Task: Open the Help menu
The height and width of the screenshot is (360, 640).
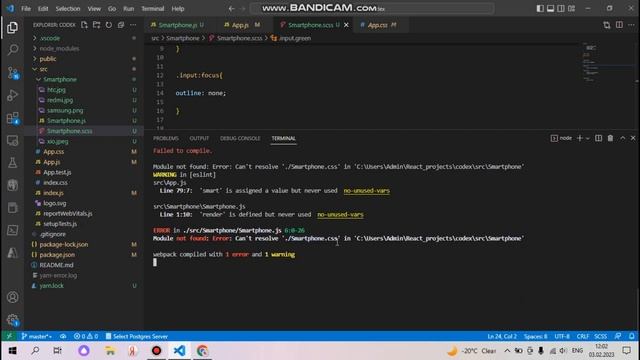Action: tap(178, 9)
